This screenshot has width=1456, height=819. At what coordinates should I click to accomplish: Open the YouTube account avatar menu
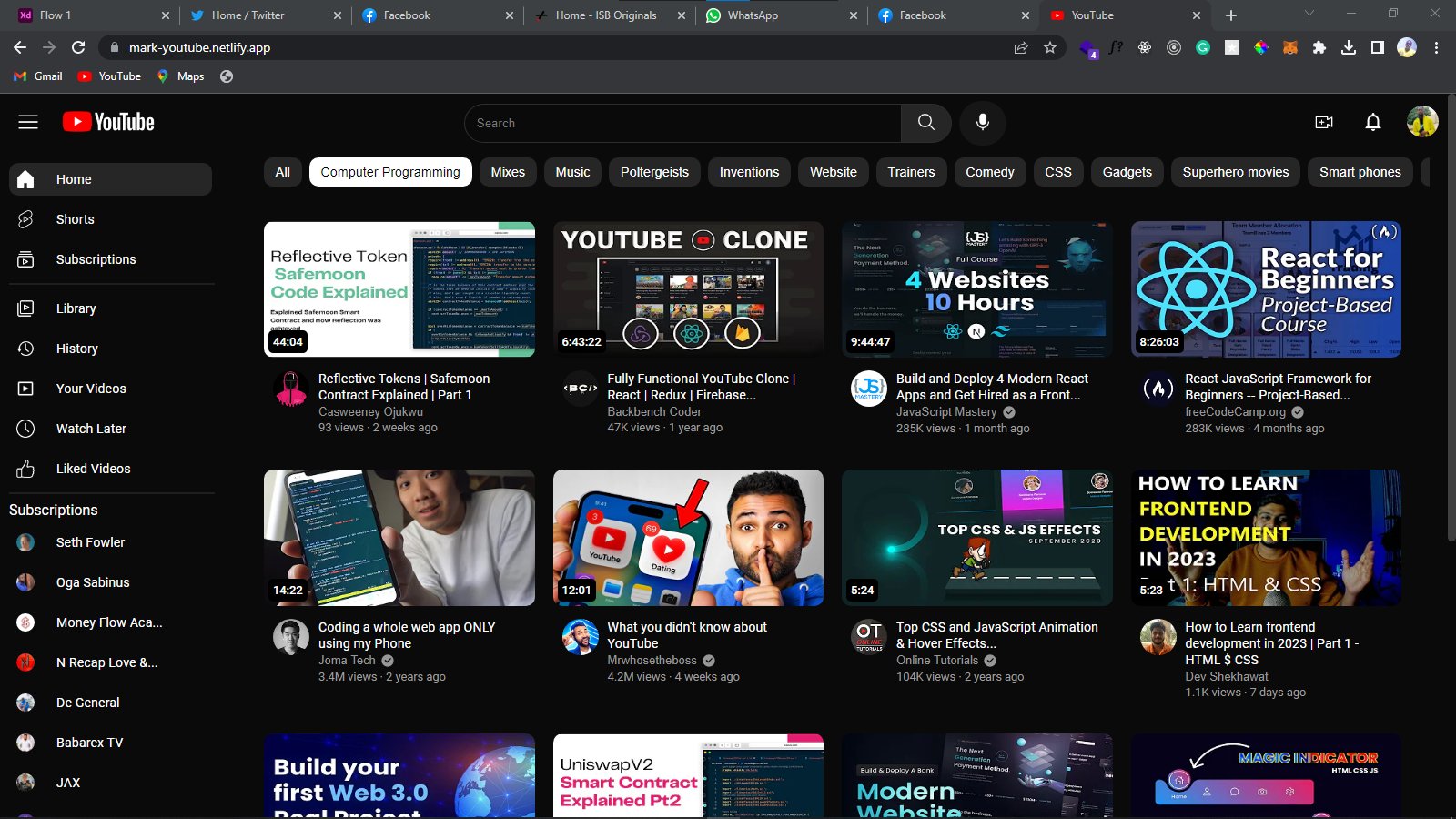click(1422, 122)
